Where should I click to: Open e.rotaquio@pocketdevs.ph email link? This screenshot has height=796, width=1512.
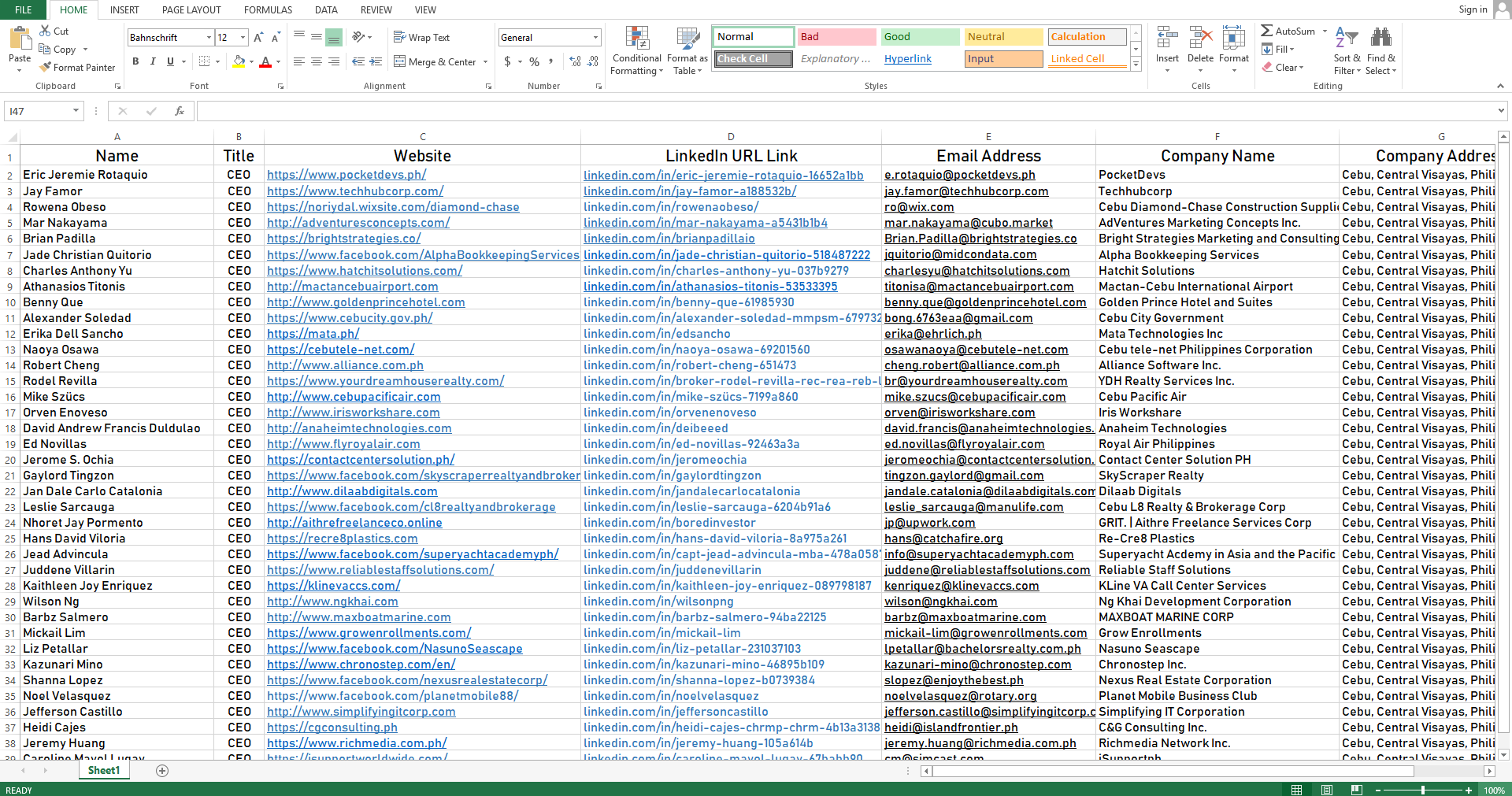tap(959, 175)
